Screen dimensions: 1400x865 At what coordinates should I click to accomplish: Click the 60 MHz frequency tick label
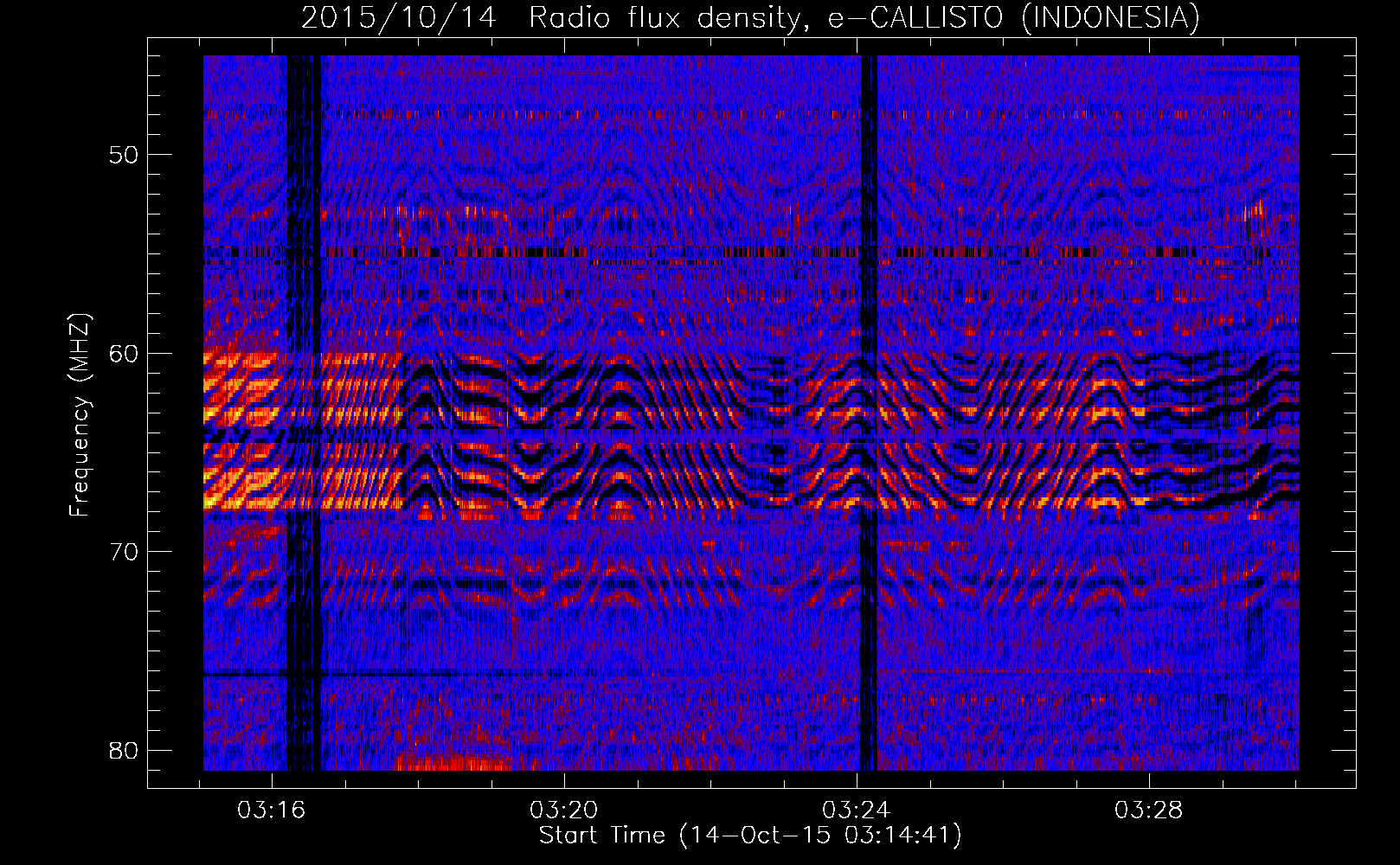point(125,354)
